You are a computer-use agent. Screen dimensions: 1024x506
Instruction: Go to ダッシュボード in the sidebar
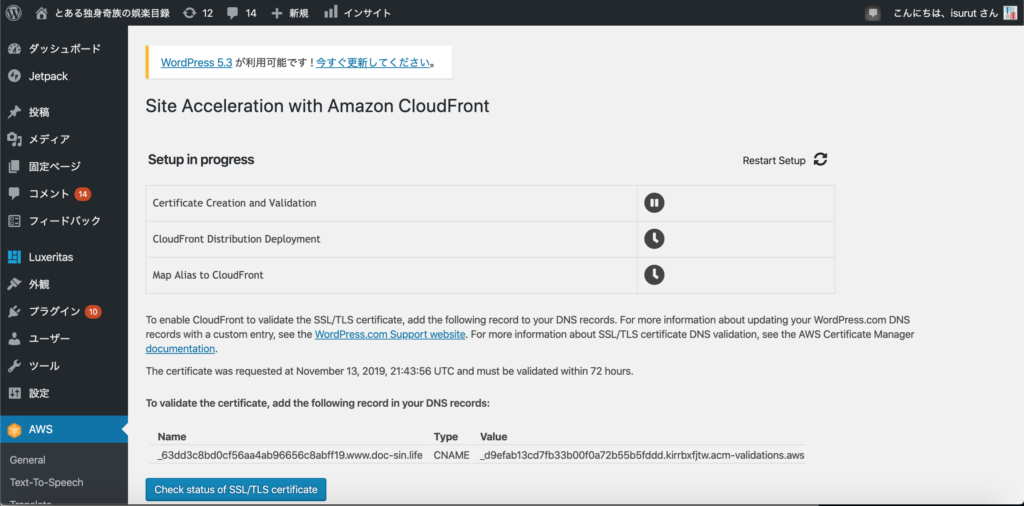point(64,49)
